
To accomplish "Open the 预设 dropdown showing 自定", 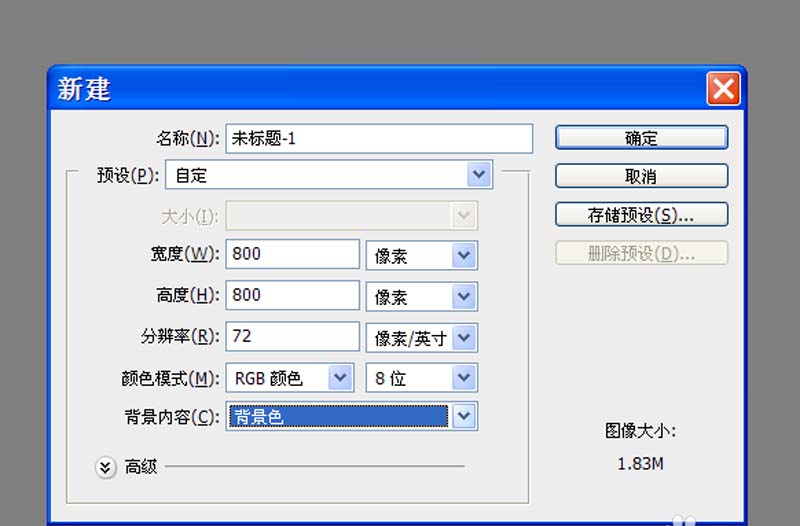I will [329, 175].
